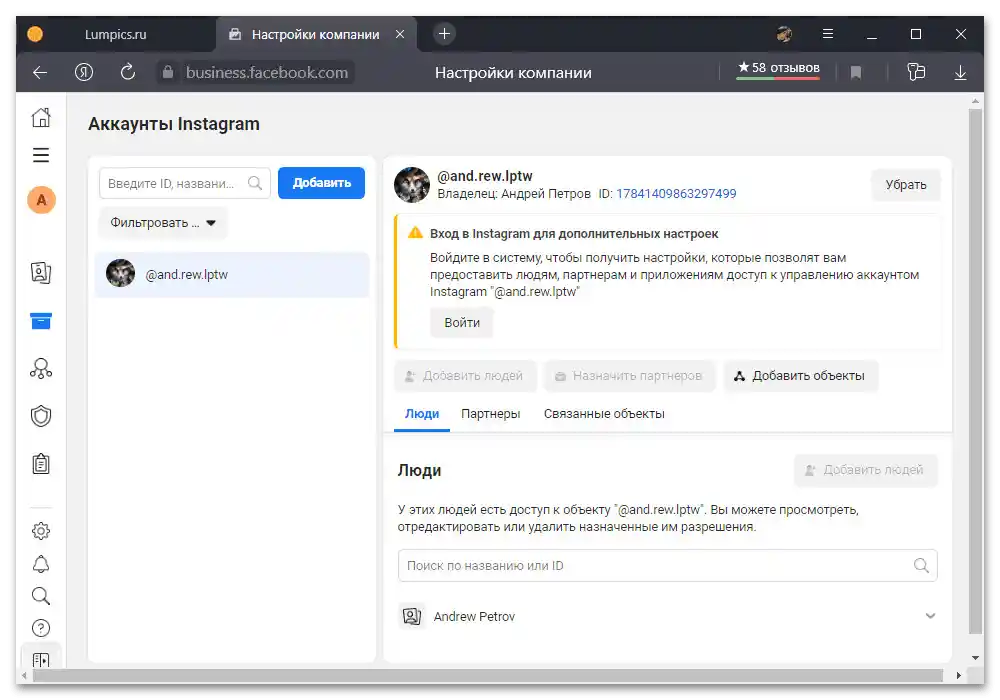Go back with browser back arrow
1000x700 pixels.
coord(40,73)
